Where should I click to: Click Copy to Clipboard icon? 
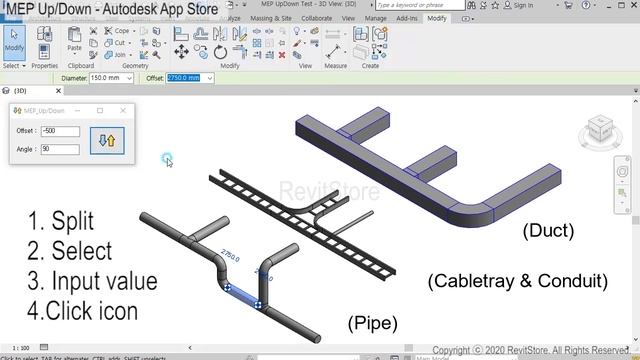click(x=93, y=43)
